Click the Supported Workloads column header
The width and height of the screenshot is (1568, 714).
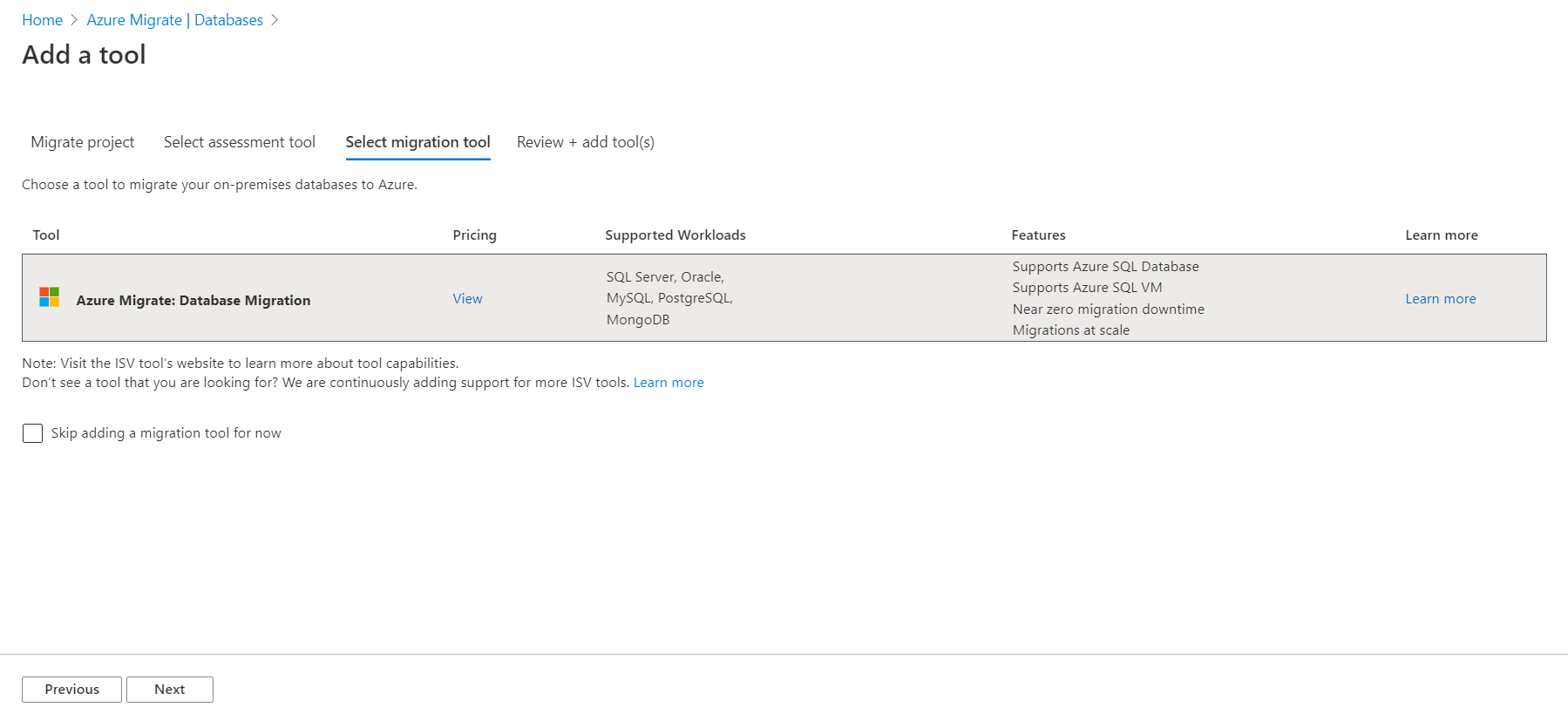(675, 235)
